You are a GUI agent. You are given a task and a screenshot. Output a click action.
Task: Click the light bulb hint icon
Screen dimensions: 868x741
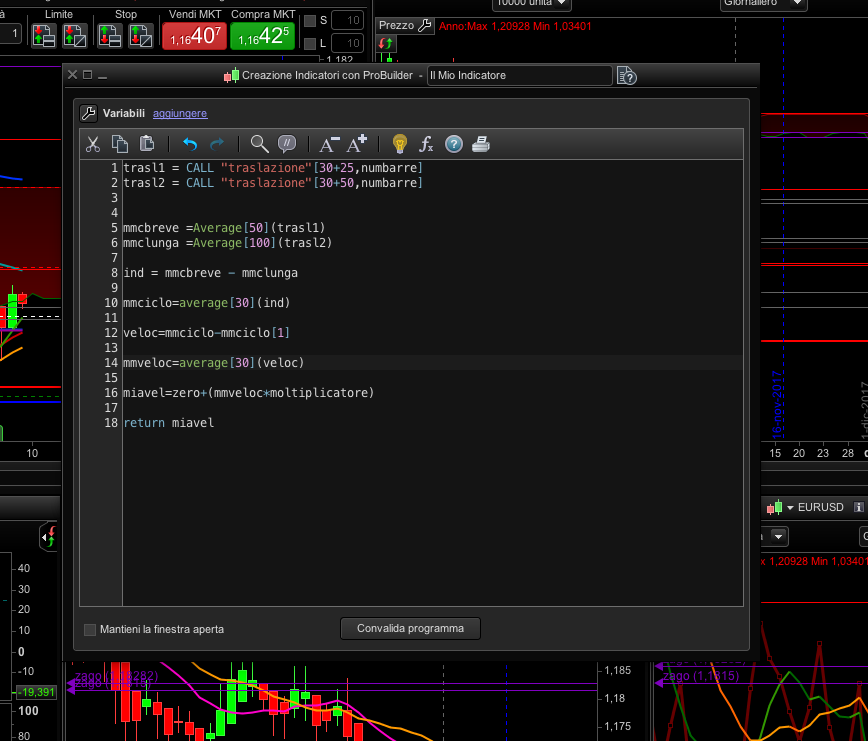[x=400, y=144]
